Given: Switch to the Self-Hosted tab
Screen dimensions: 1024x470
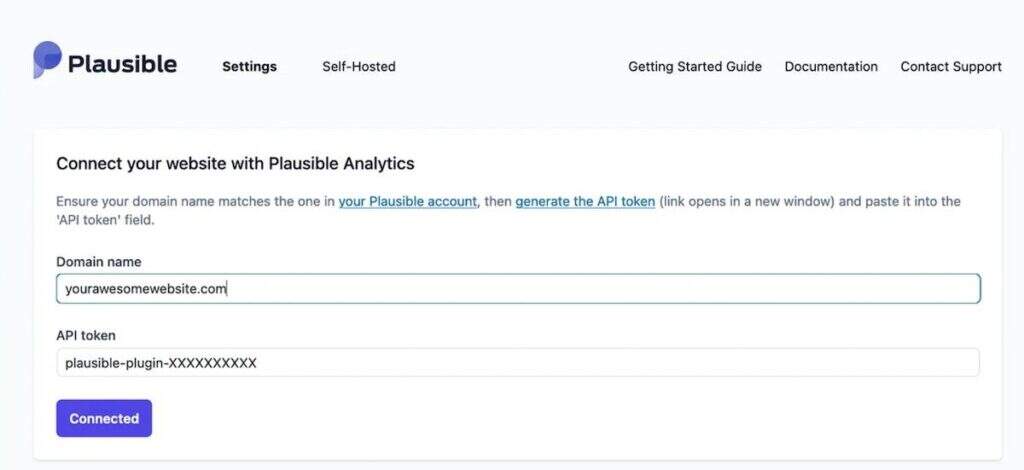Looking at the screenshot, I should [359, 67].
